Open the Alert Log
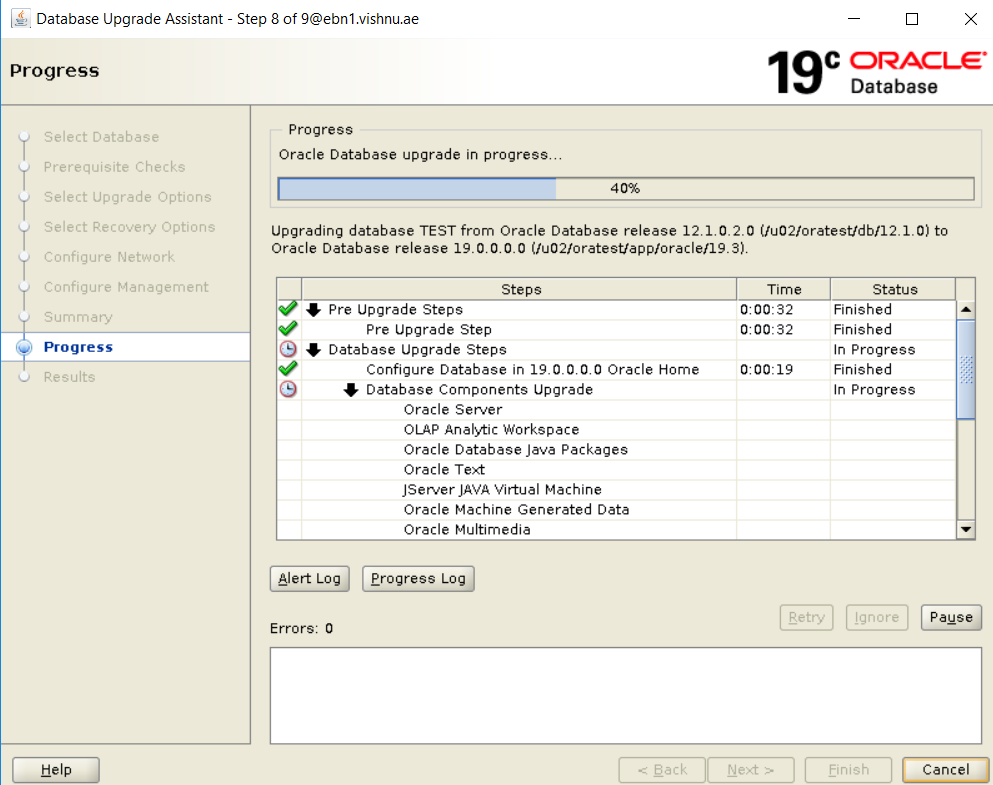 [310, 579]
